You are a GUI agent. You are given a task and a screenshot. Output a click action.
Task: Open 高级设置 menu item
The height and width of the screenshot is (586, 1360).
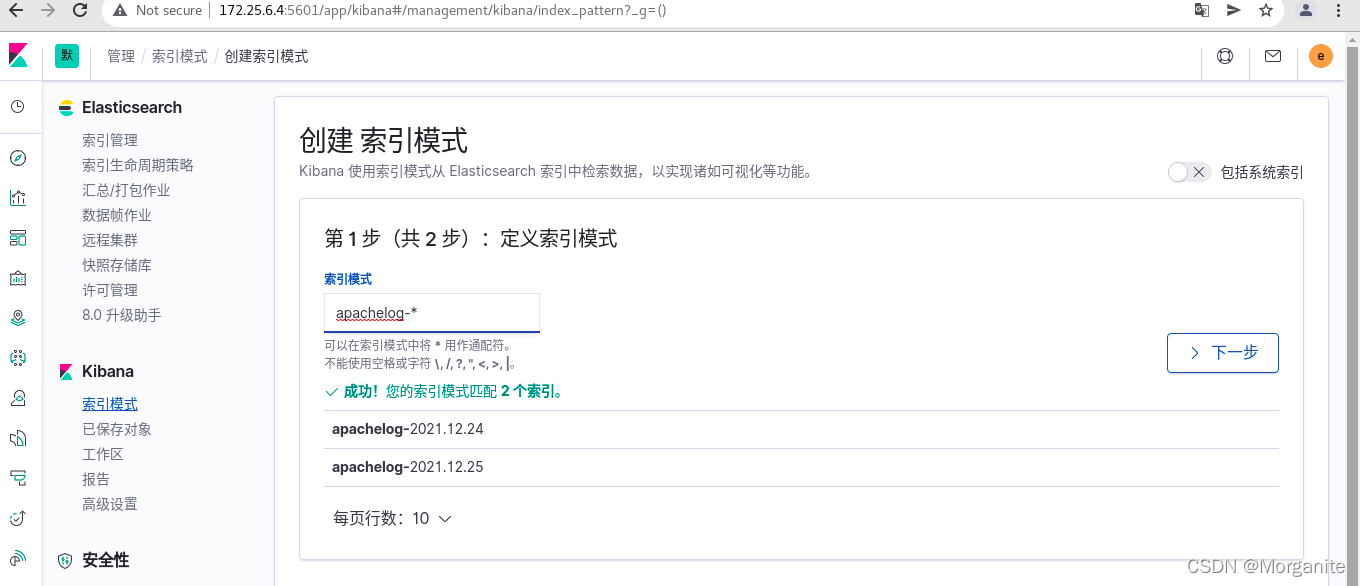click(x=110, y=504)
